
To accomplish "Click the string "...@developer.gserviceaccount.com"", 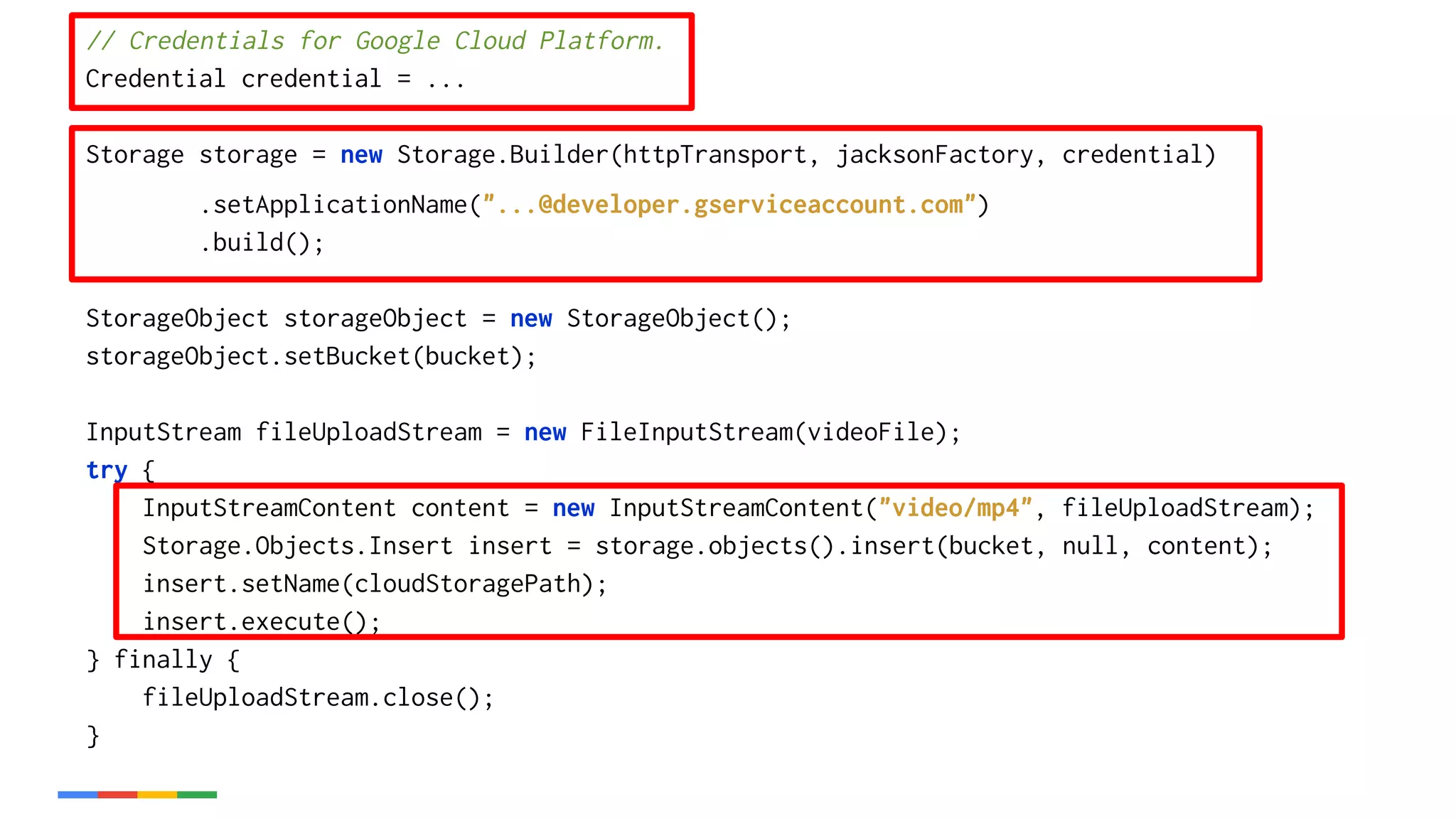I will [730, 205].
